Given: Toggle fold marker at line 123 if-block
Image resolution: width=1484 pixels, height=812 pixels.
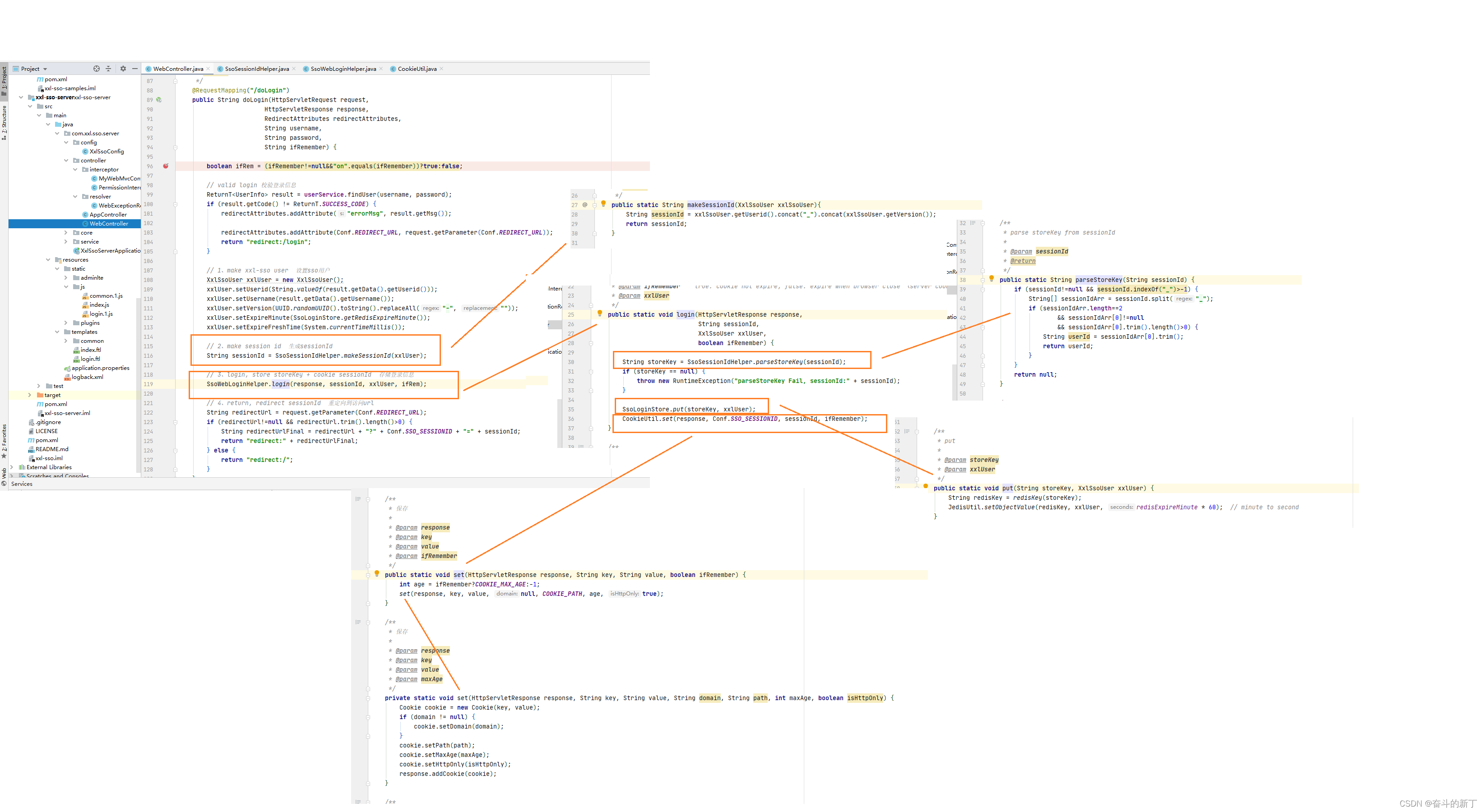Looking at the screenshot, I should click(x=175, y=422).
